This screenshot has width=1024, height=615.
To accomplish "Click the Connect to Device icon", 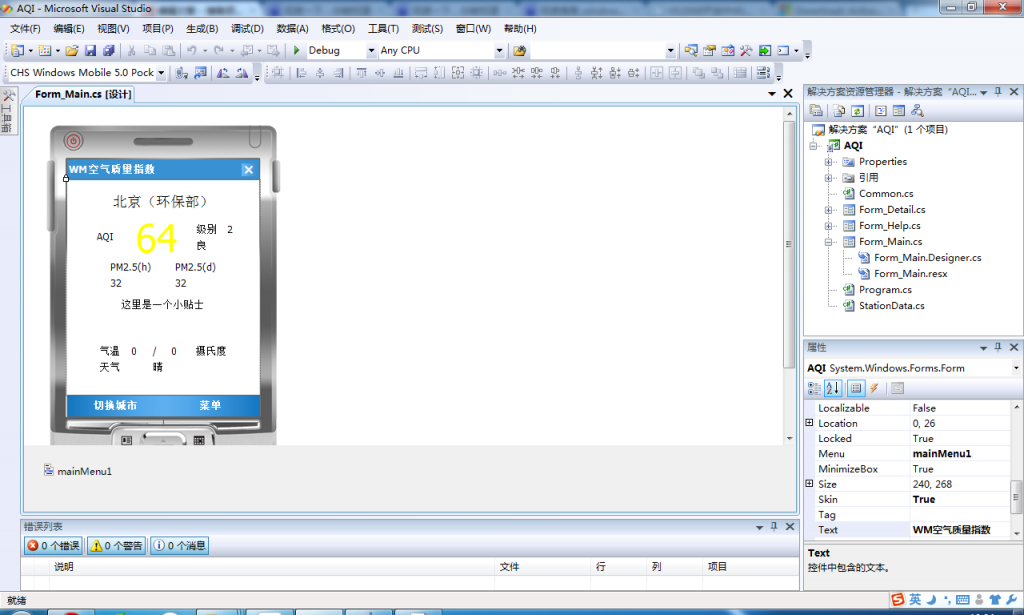I will click(x=182, y=73).
